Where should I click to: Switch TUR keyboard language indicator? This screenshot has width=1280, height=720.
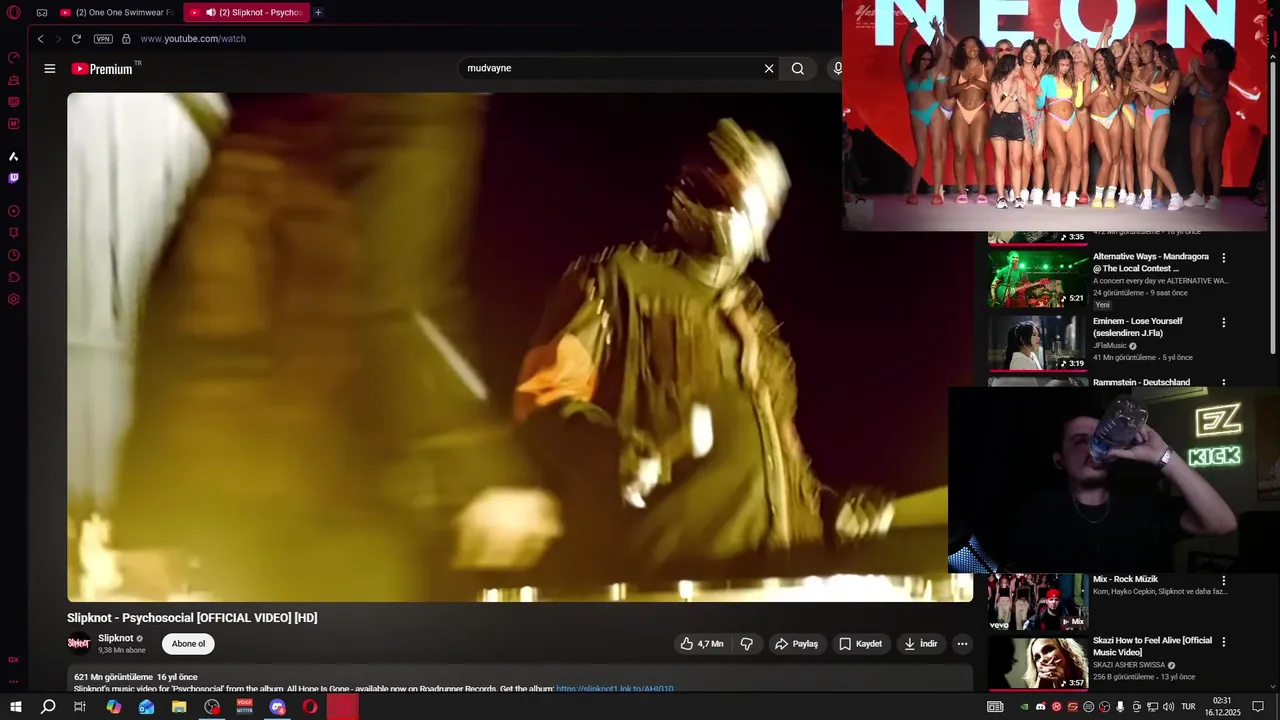1188,707
